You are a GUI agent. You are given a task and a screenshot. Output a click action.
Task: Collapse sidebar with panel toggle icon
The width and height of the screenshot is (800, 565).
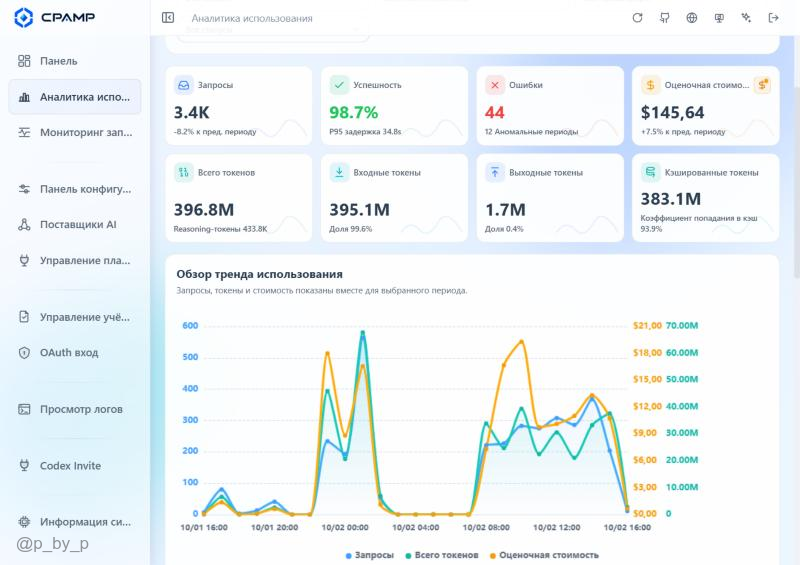click(168, 18)
